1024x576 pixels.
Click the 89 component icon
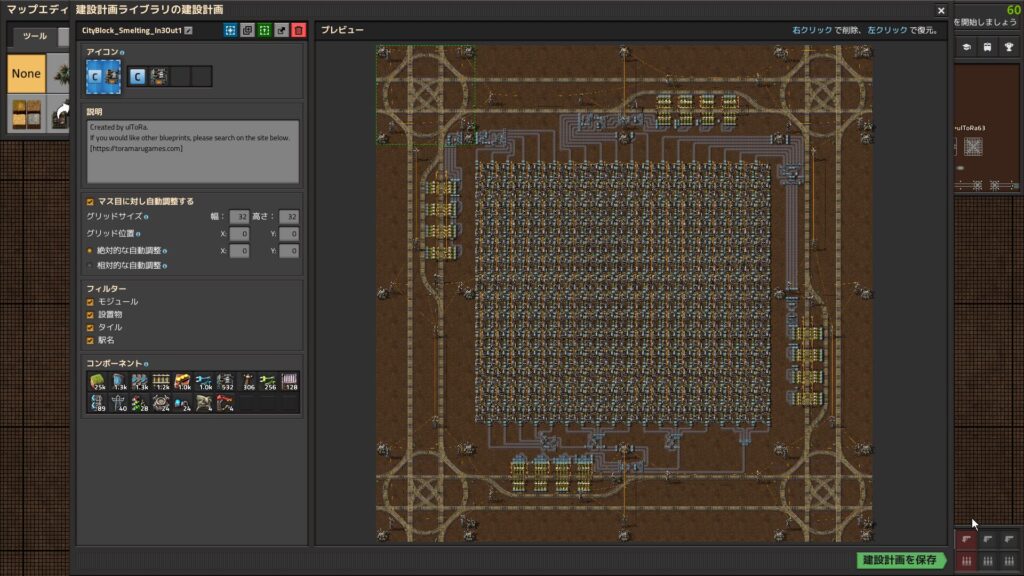[97, 403]
